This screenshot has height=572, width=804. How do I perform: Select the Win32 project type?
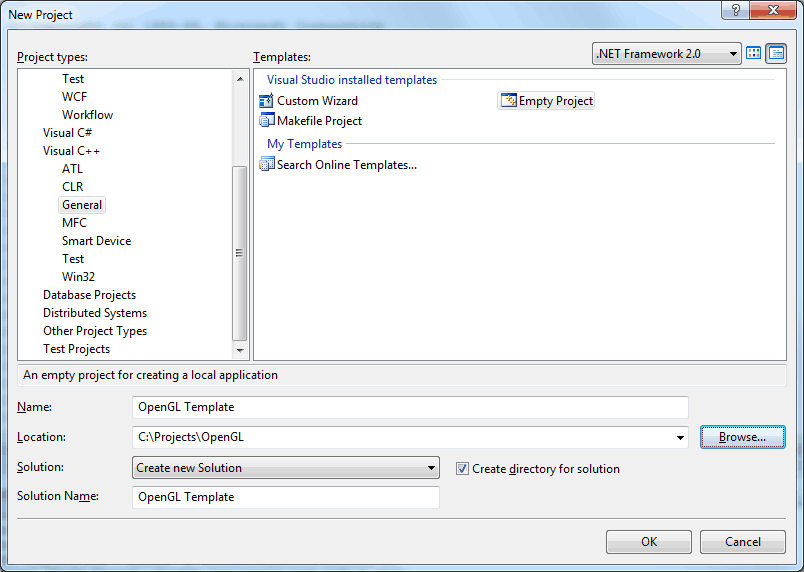tap(78, 276)
